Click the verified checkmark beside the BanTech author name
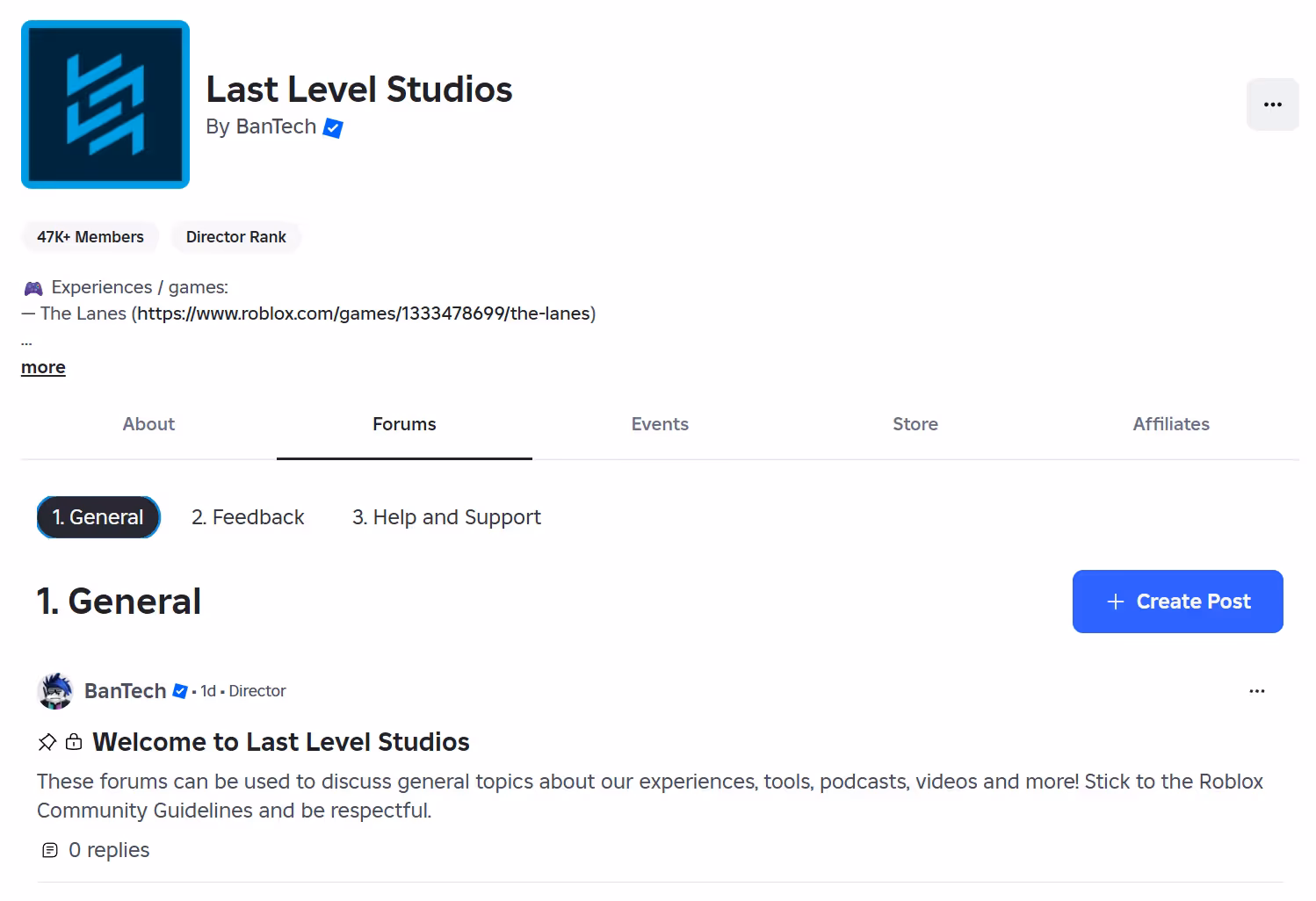This screenshot has width=1316, height=901. (x=179, y=691)
